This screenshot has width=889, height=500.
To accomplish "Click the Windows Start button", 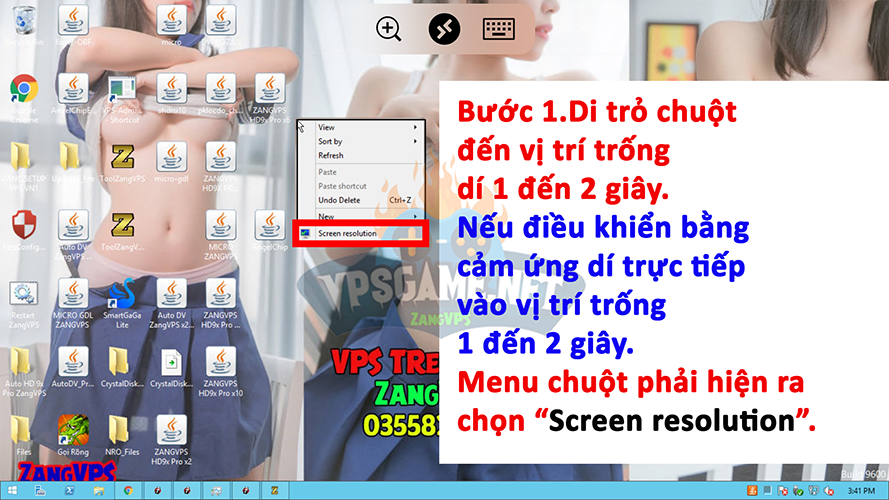I will coord(11,491).
